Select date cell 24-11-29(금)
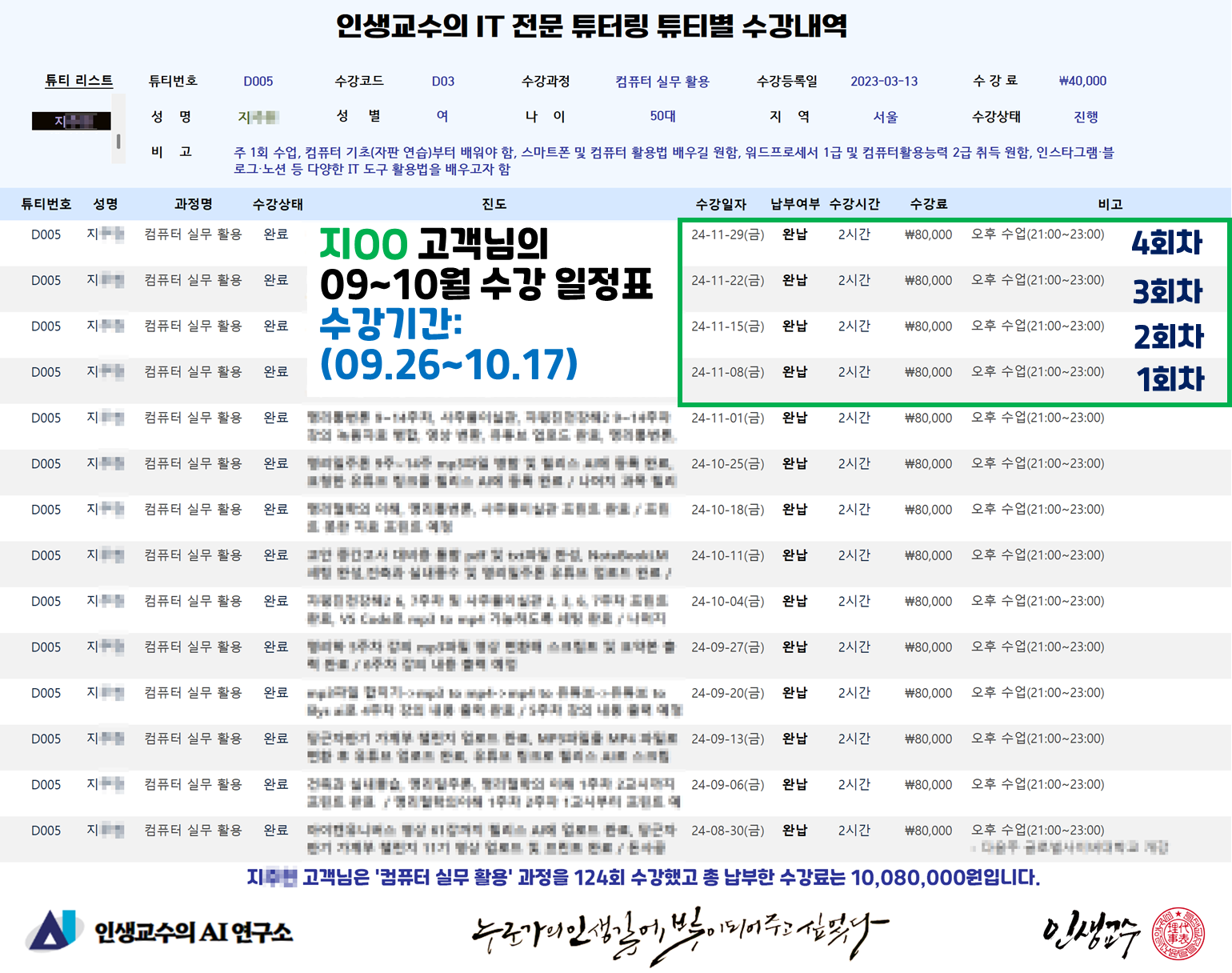Image resolution: width=1232 pixels, height=973 pixels. (727, 234)
